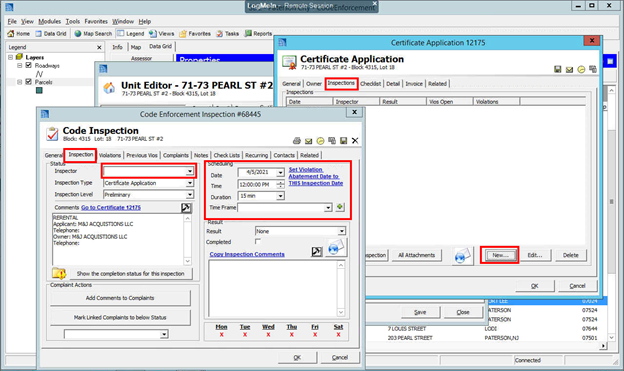This screenshot has height=371, width=624.
Task: Open the Time Frame dropdown
Action: [x=328, y=208]
